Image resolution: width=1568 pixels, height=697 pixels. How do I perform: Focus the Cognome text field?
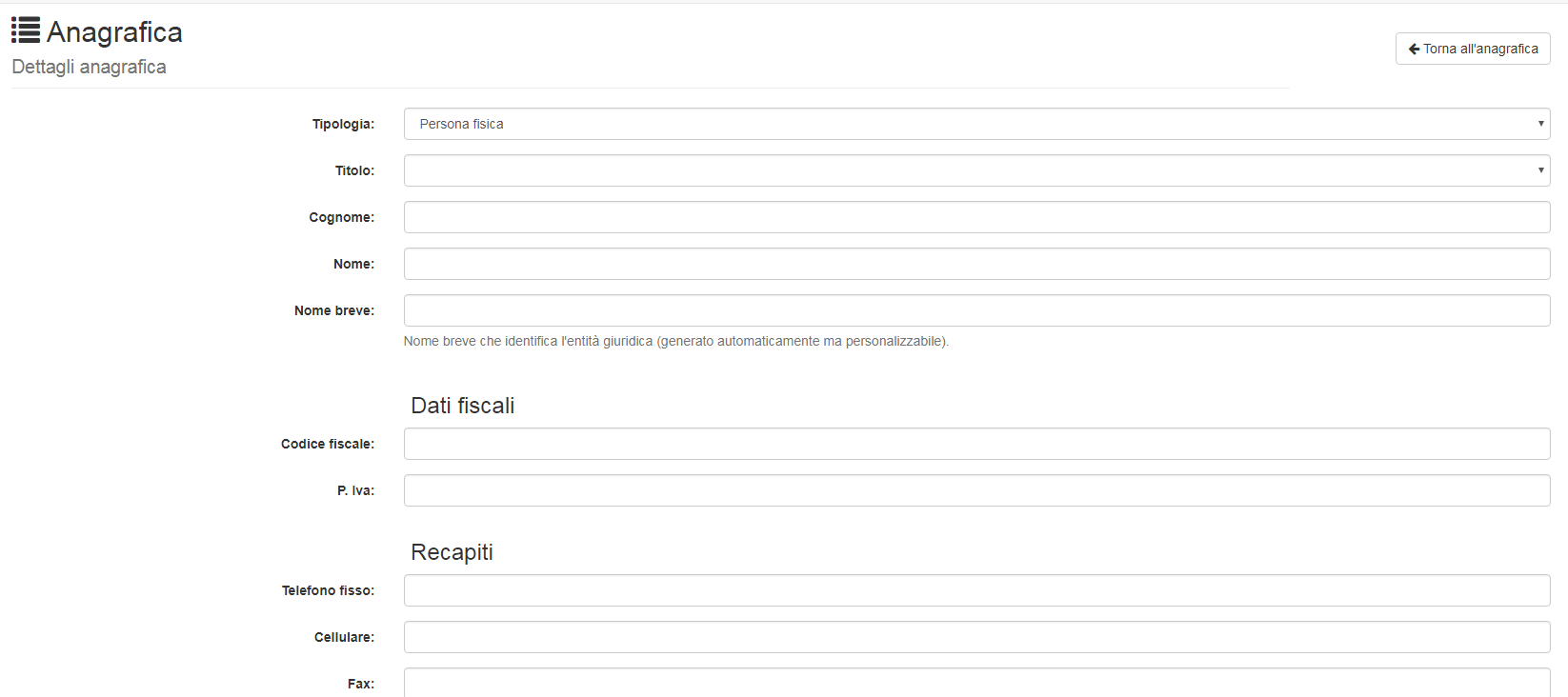click(x=976, y=217)
